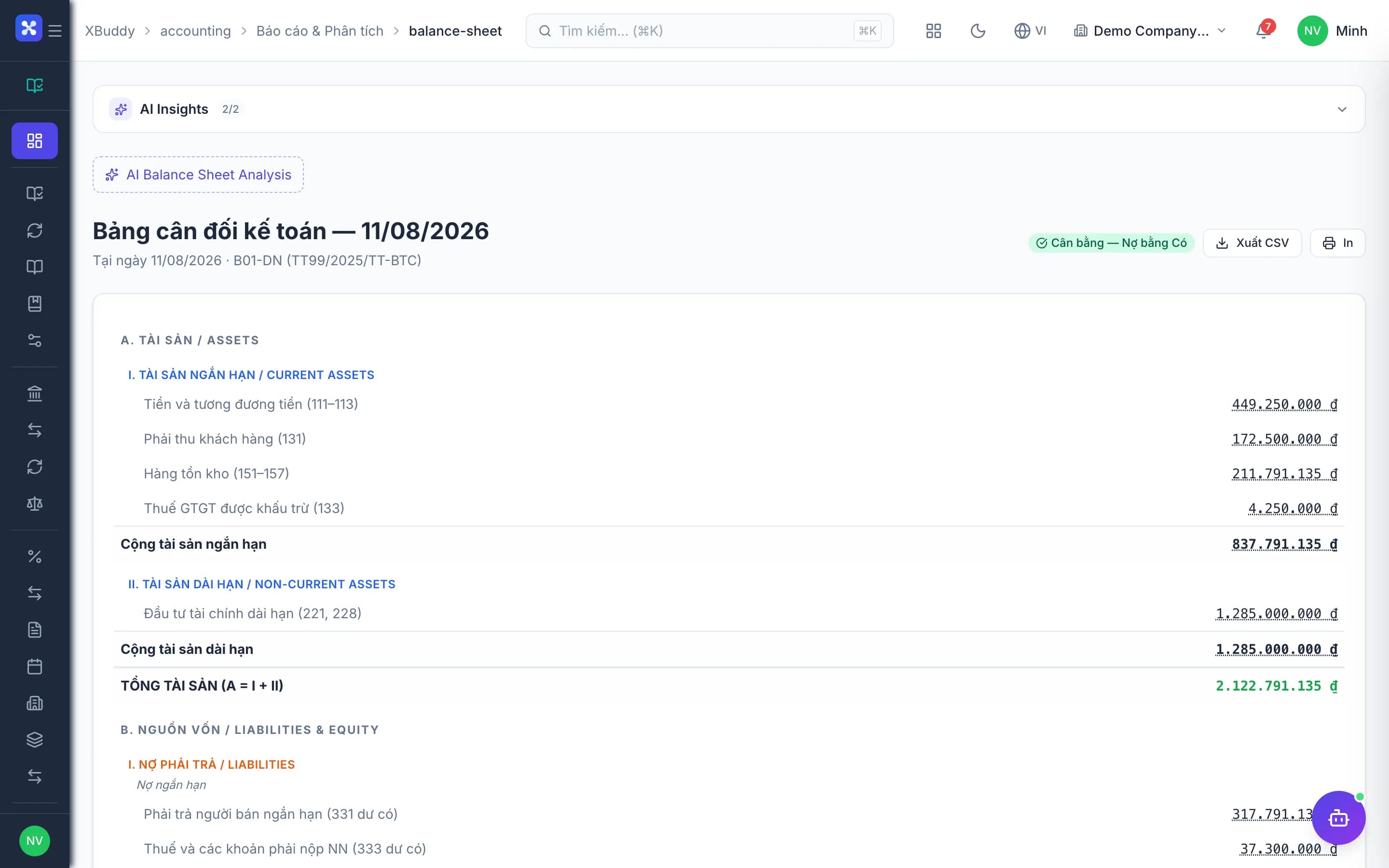Click I. NỢ PHẢI TRẢ / LIABILITIES heading
This screenshot has width=1389, height=868.
click(211, 765)
